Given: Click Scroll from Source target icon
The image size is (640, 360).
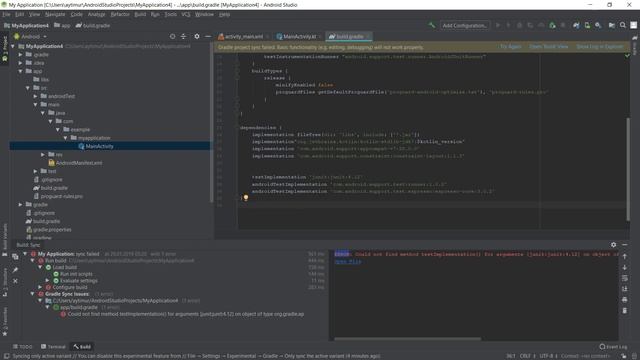Looking at the screenshot, I should [x=172, y=36].
